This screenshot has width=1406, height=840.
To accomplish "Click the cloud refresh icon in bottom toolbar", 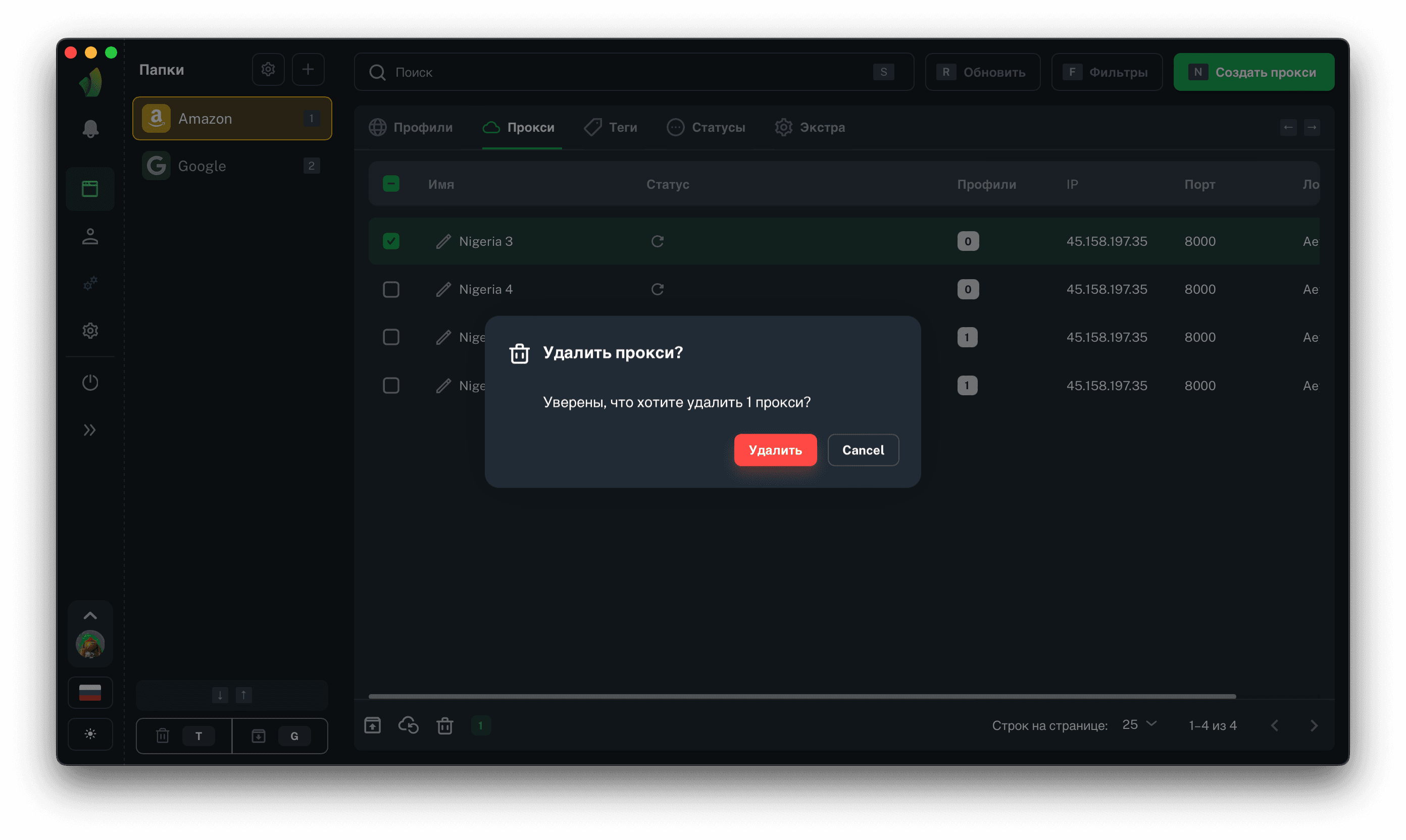I will [x=408, y=725].
